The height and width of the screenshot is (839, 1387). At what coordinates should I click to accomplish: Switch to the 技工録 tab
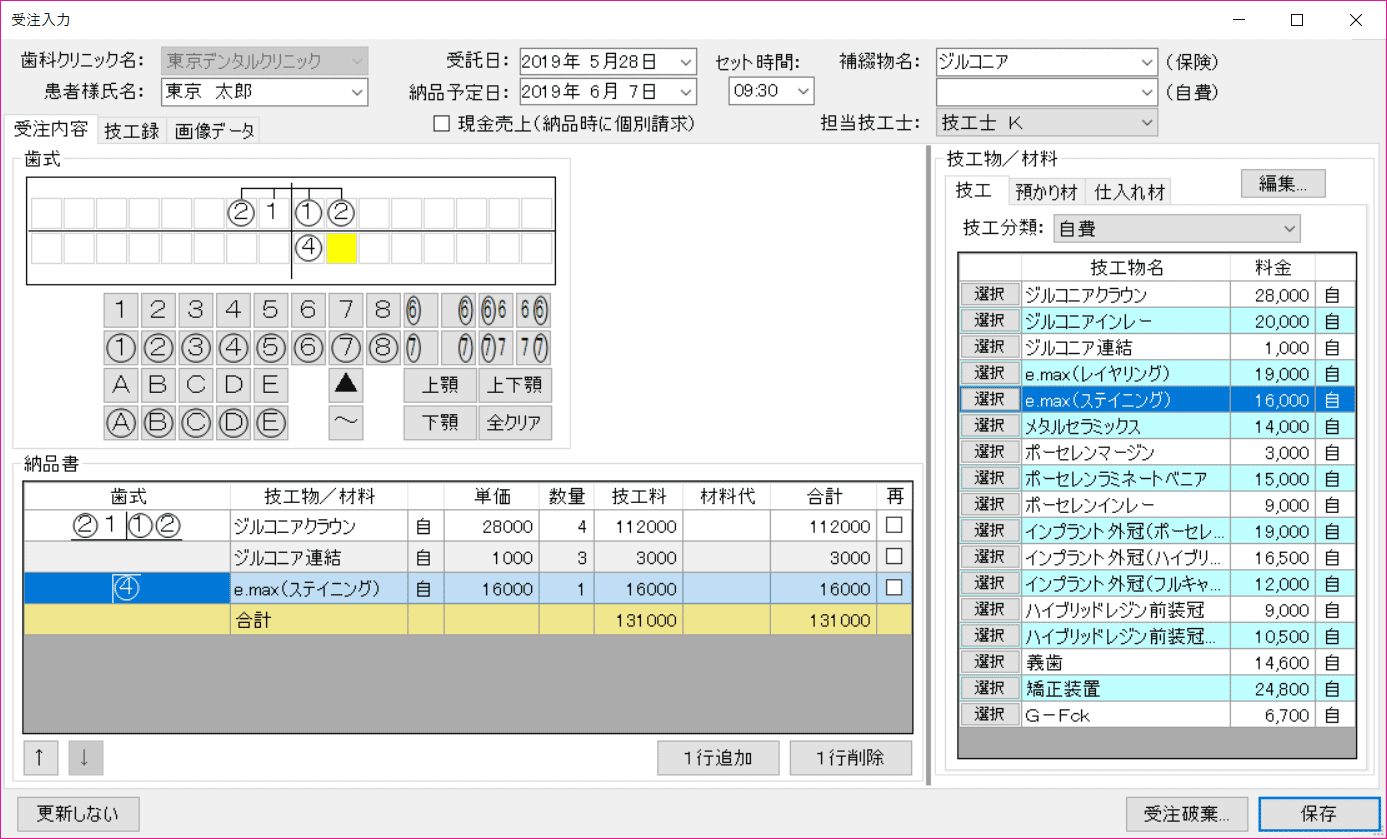(x=132, y=131)
